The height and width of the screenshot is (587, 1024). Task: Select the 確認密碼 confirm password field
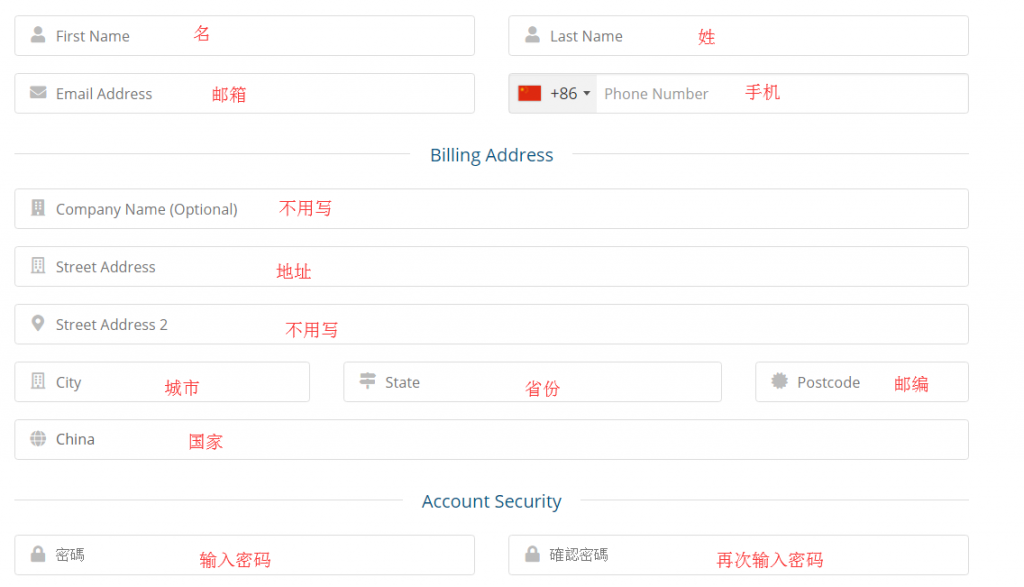coord(739,555)
